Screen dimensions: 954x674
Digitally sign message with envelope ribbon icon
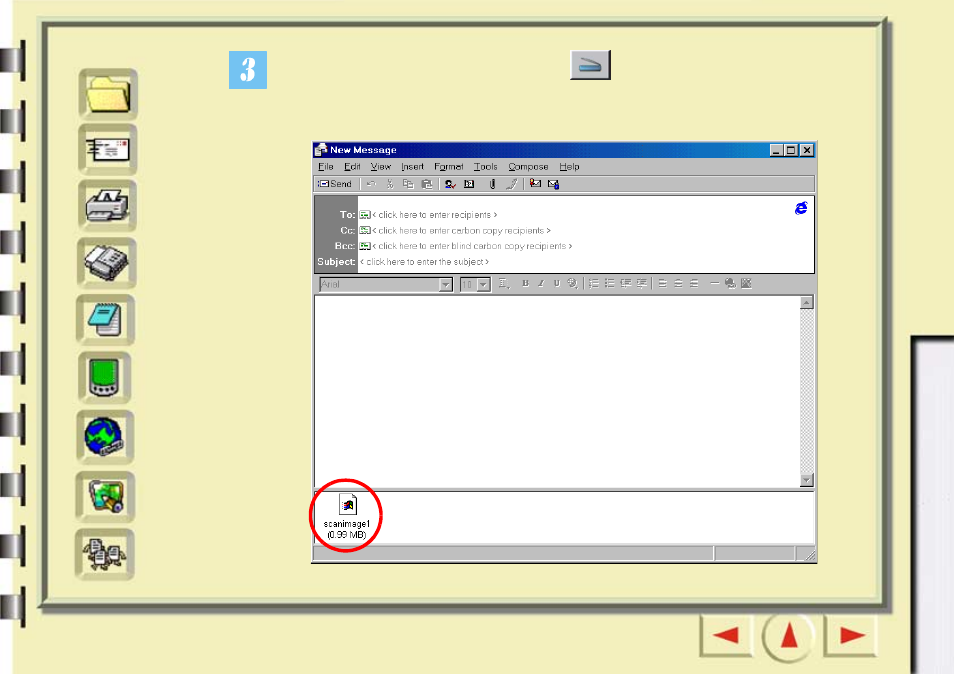point(535,184)
